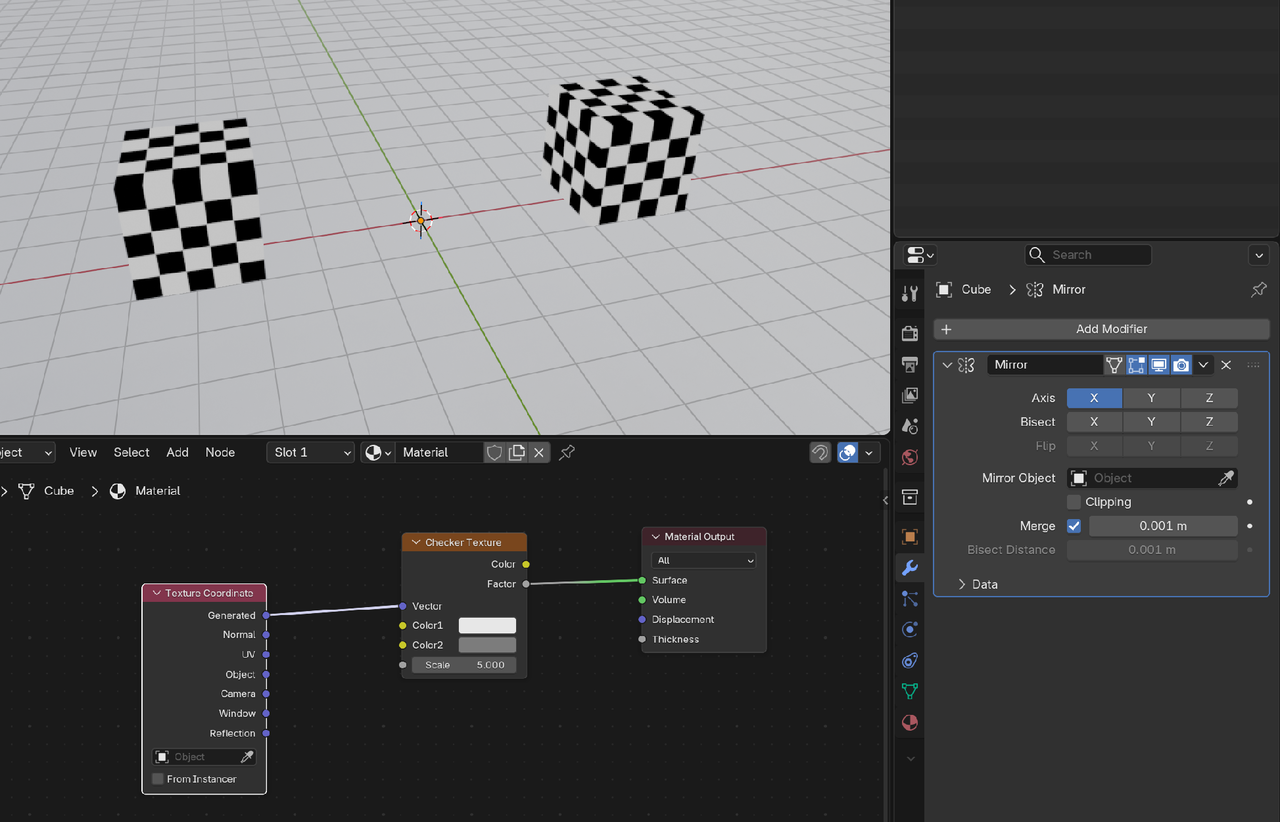1280x822 pixels.
Task: Toggle Mirror modifier render camera icon
Action: point(1181,365)
